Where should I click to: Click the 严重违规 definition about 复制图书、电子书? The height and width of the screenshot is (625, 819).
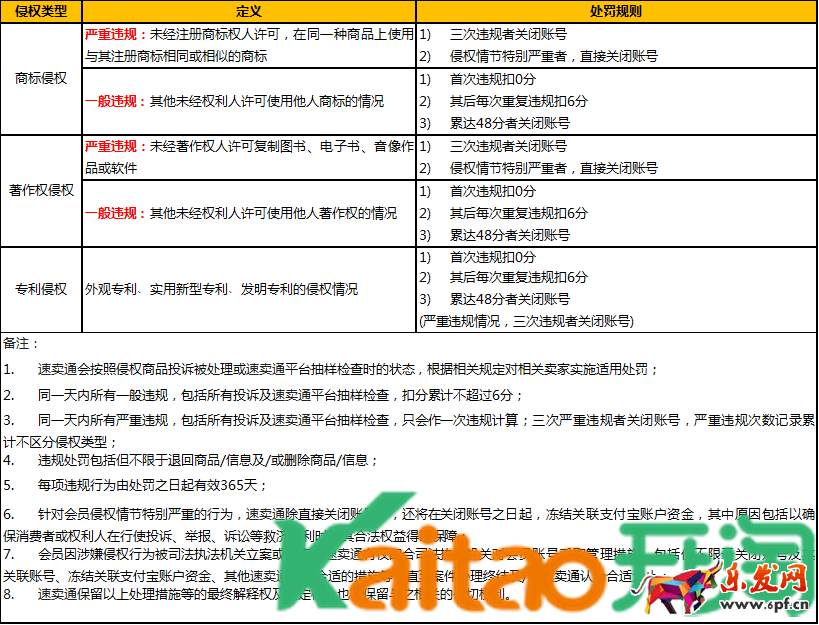pos(249,157)
